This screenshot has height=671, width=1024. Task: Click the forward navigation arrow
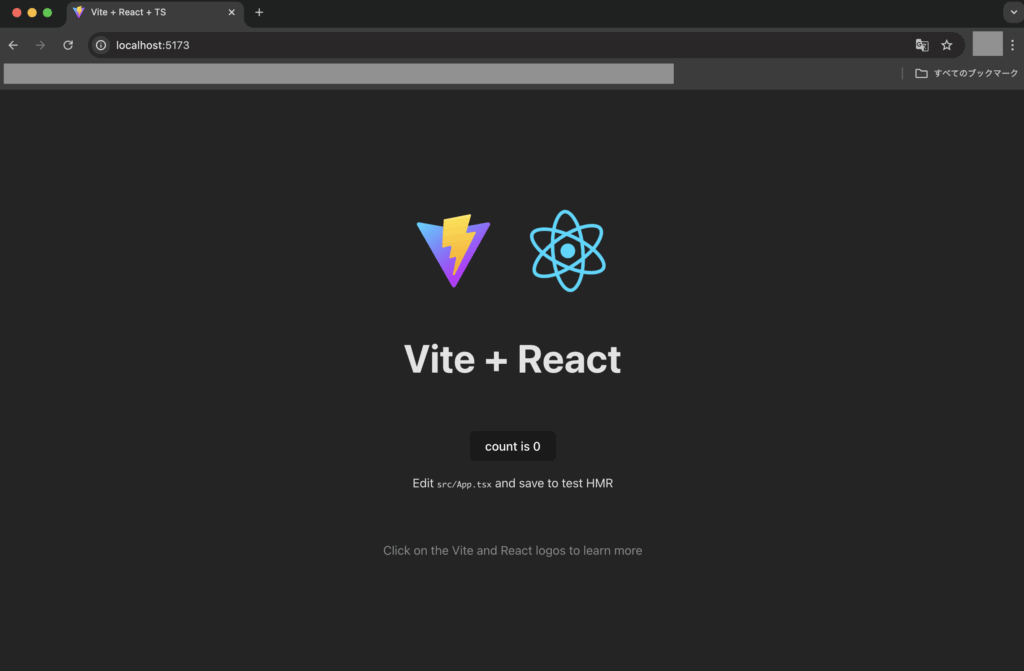tap(40, 45)
